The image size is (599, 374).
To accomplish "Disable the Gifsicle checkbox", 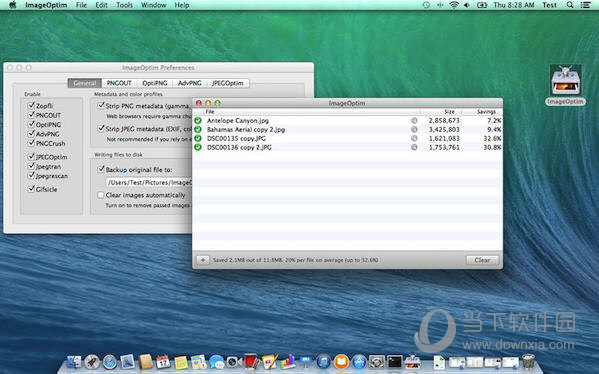I will (x=31, y=189).
